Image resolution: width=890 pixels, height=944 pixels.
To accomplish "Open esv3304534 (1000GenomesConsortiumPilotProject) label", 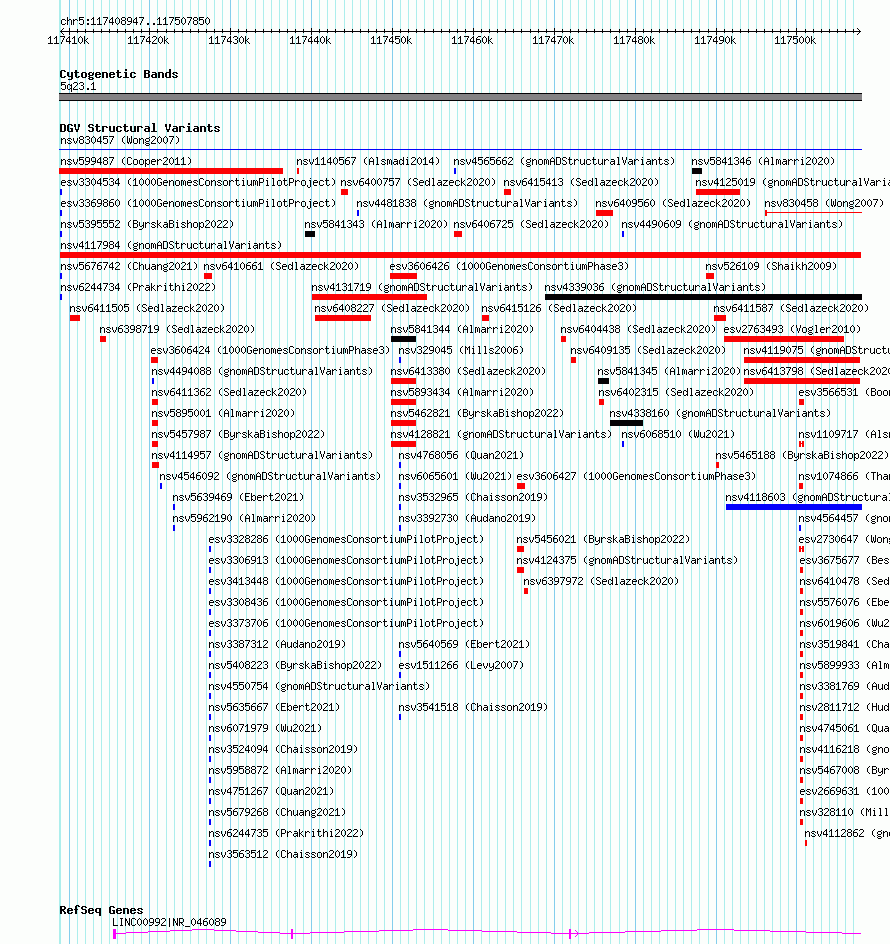I will 198,182.
